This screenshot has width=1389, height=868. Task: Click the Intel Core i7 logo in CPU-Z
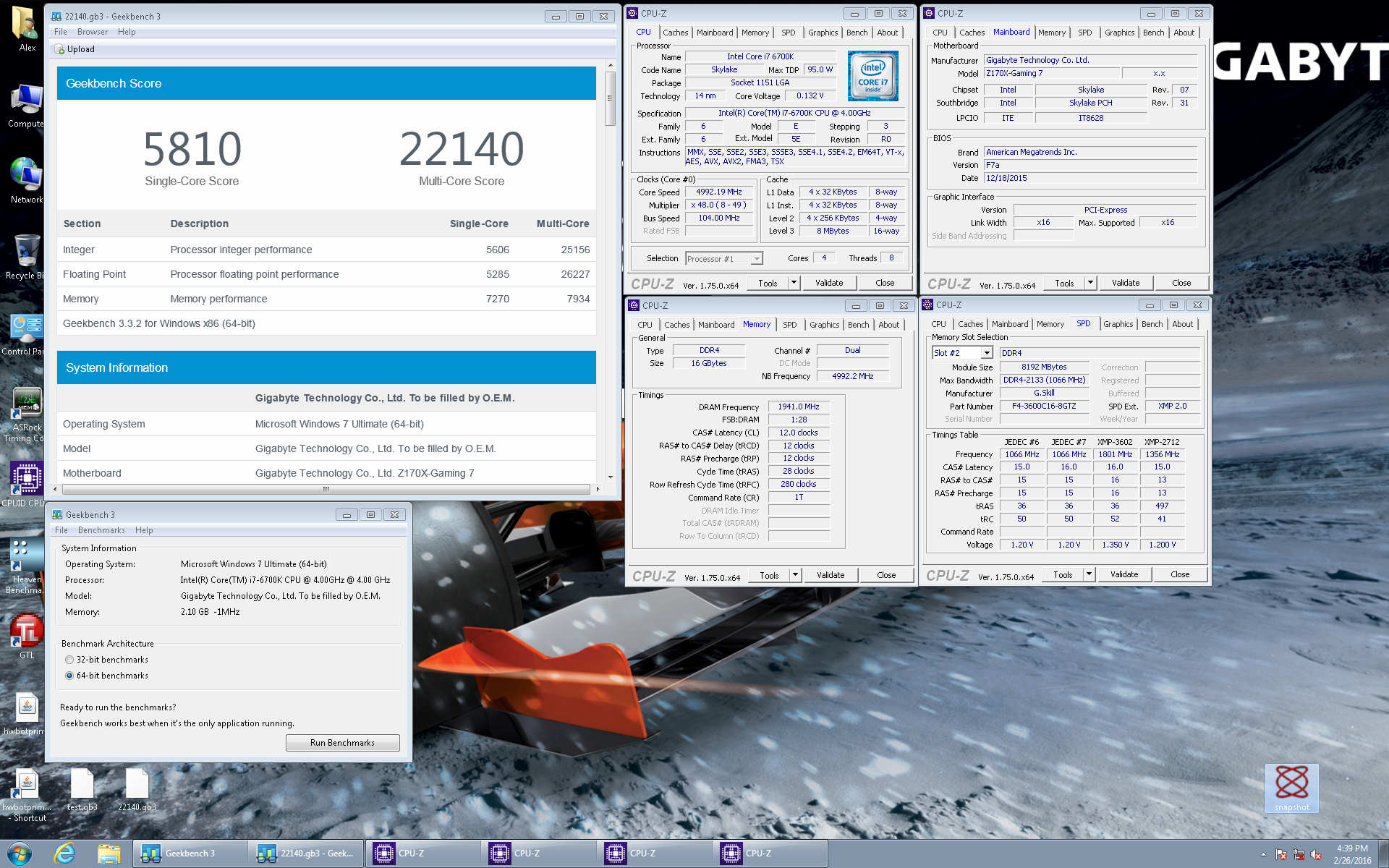873,75
